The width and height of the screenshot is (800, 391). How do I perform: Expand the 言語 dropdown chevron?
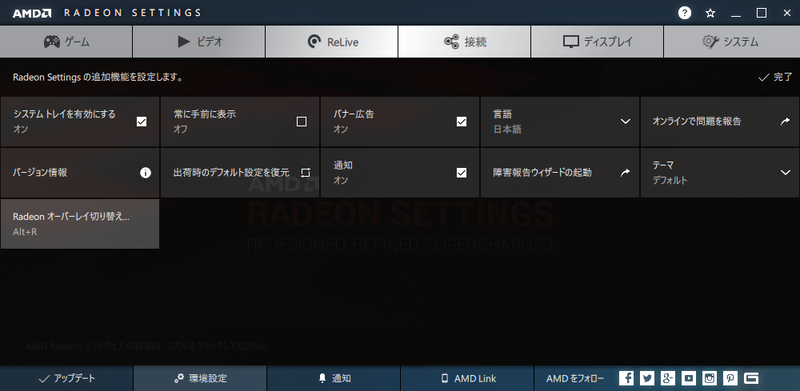(x=625, y=121)
